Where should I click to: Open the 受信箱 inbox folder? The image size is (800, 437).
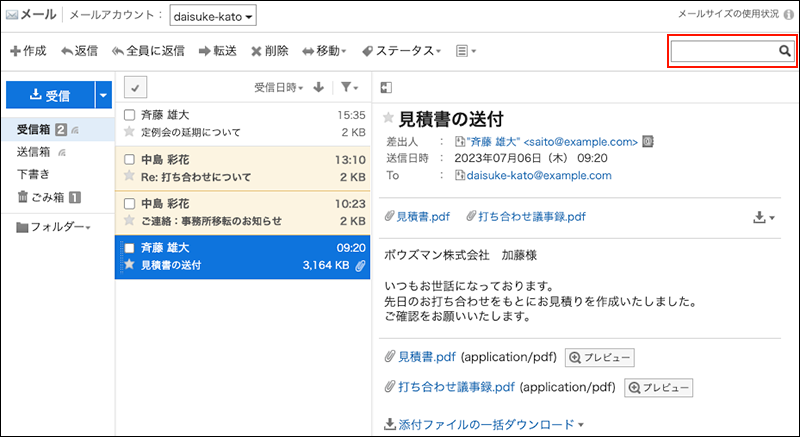point(34,130)
